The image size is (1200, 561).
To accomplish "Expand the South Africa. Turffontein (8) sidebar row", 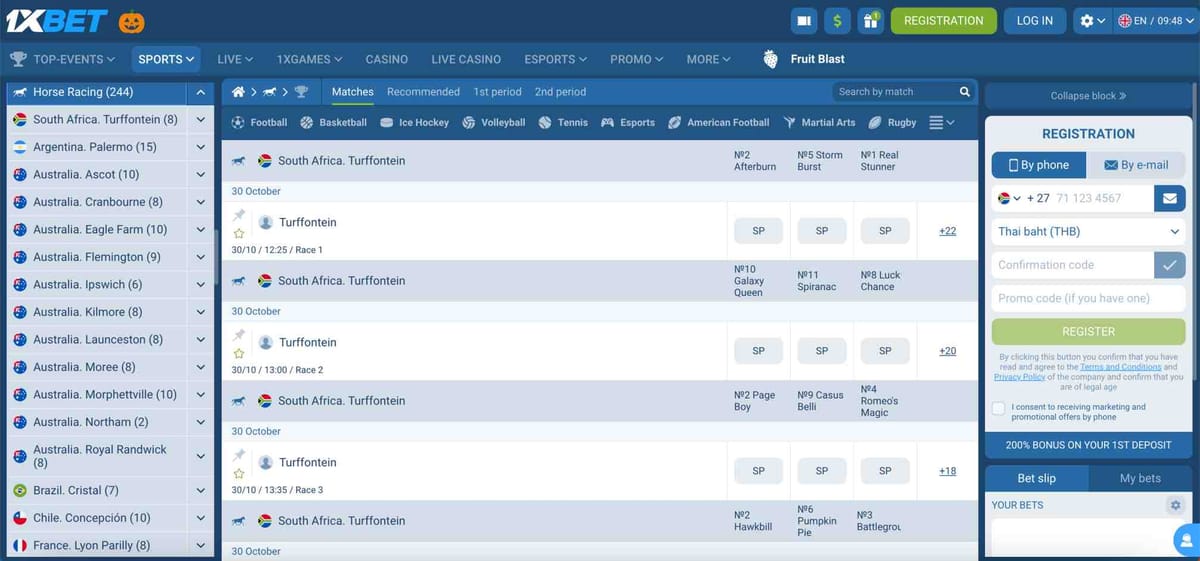I will (x=201, y=119).
